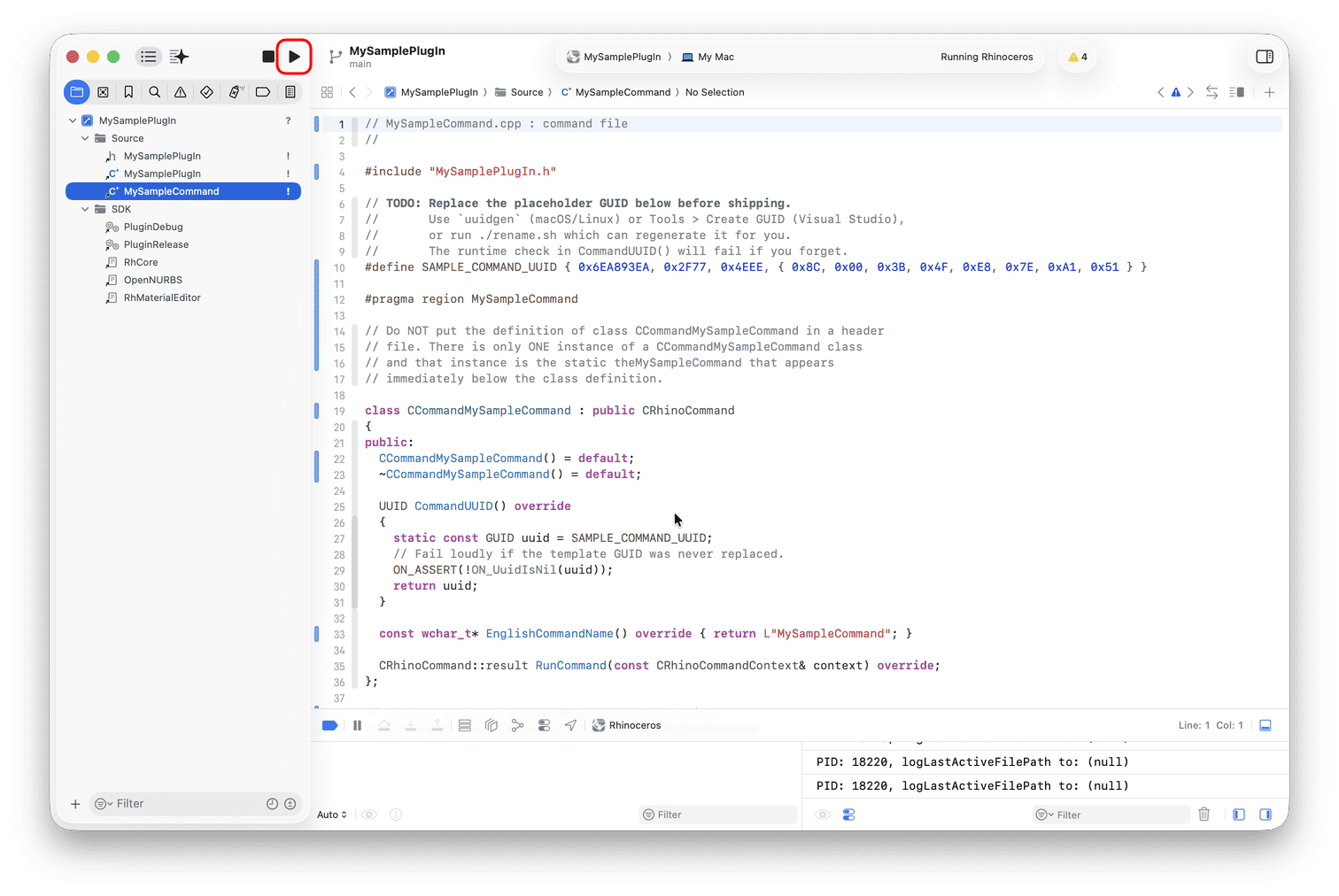The width and height of the screenshot is (1339, 896).
Task: Open the No Selection symbol breadcrumb
Action: click(x=715, y=92)
